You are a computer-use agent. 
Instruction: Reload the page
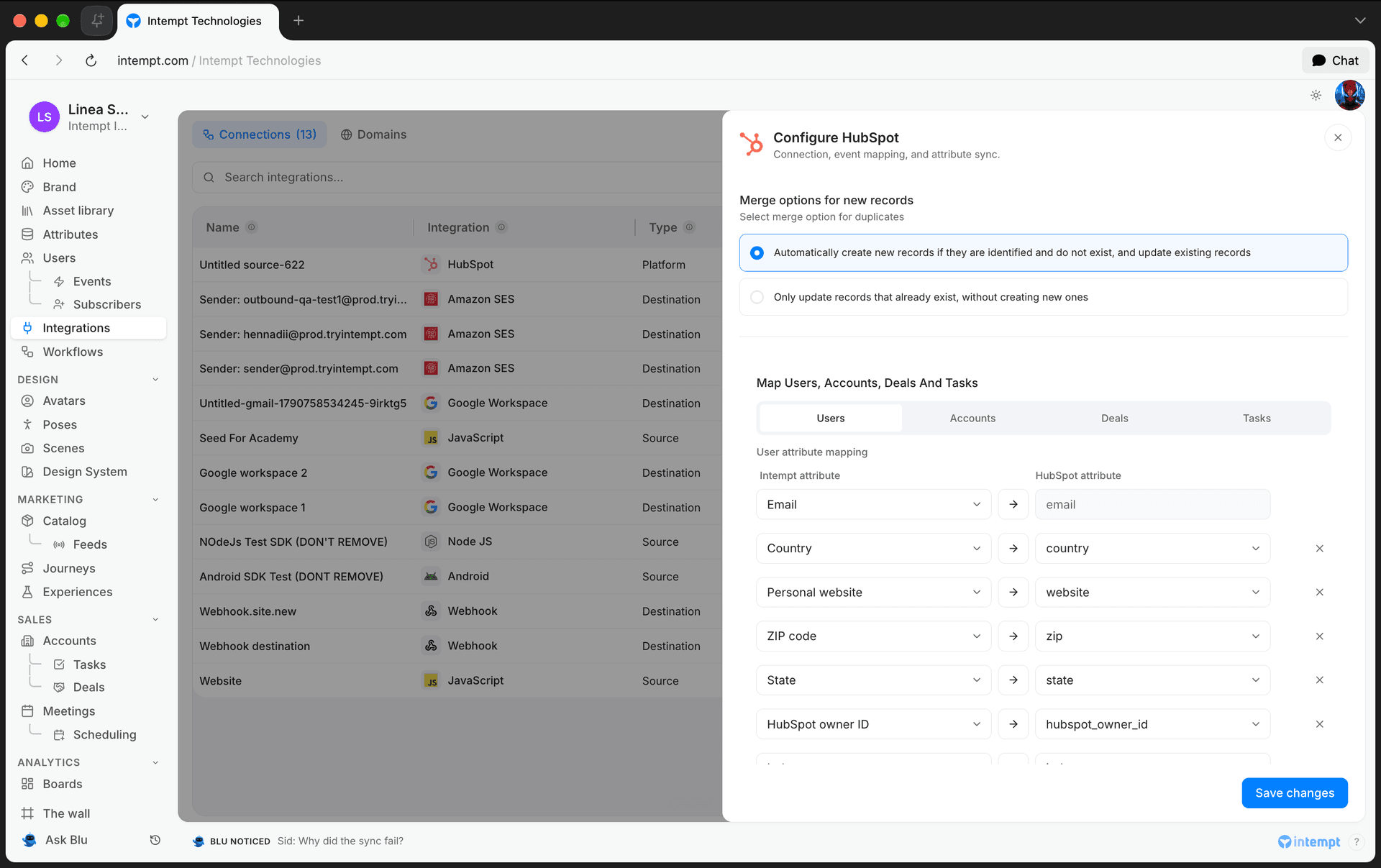click(x=91, y=60)
